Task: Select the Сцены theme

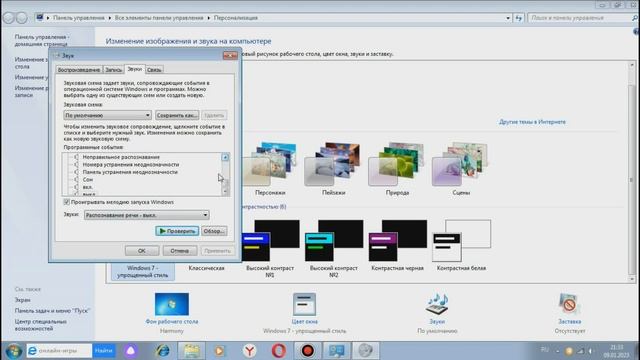Action: tap(461, 169)
